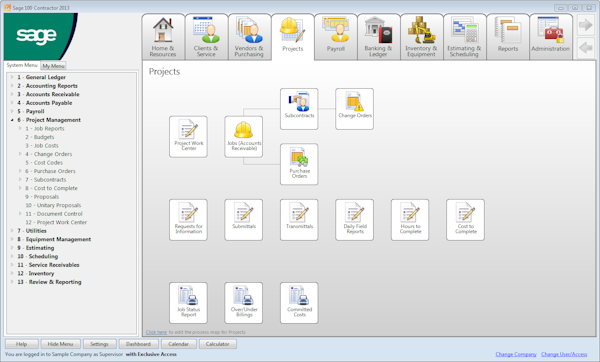This screenshot has height=362, width=600.
Task: Open the Cost to Complete process icon
Action: coord(466,220)
